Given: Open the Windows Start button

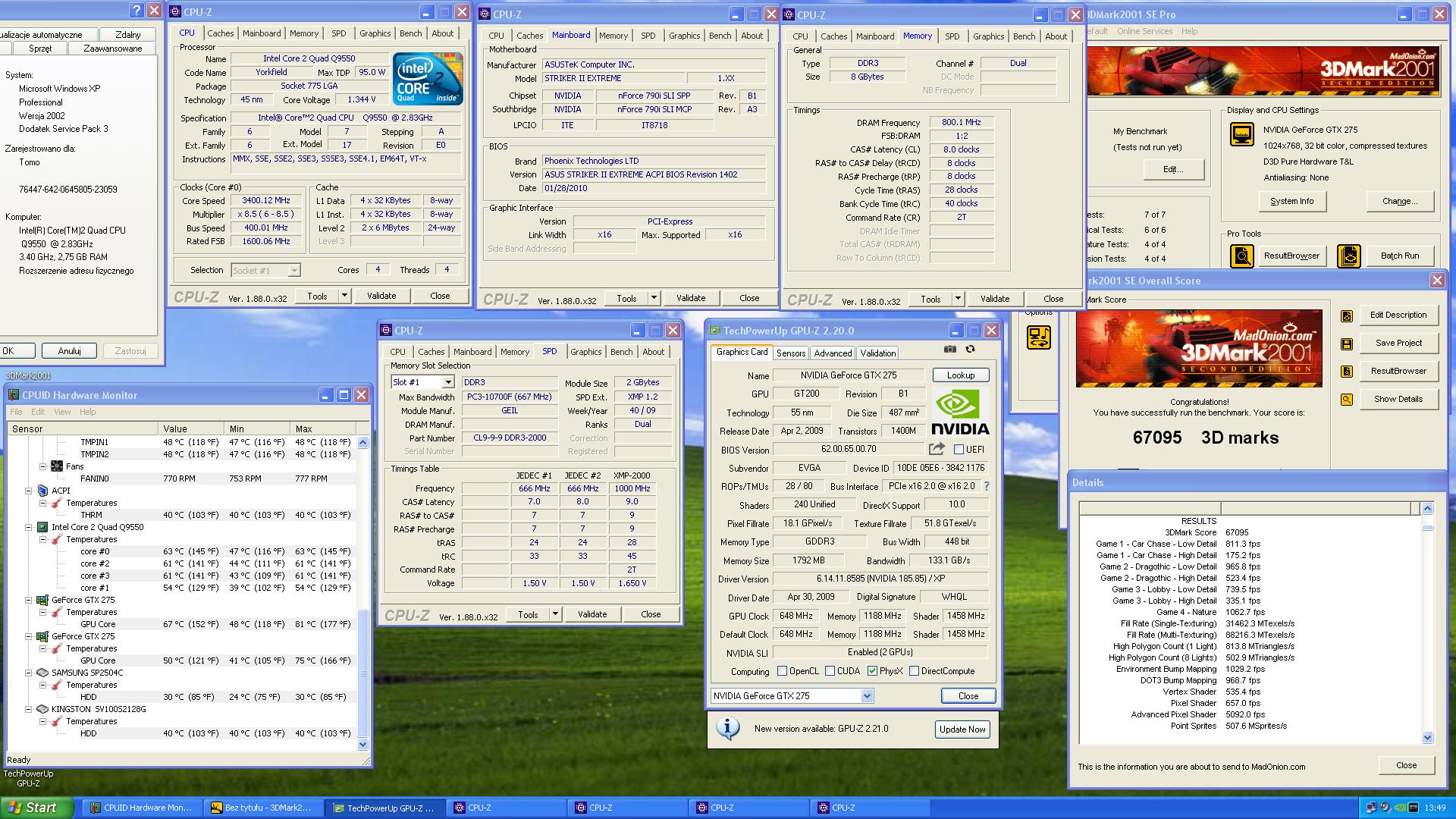Looking at the screenshot, I should (x=37, y=808).
